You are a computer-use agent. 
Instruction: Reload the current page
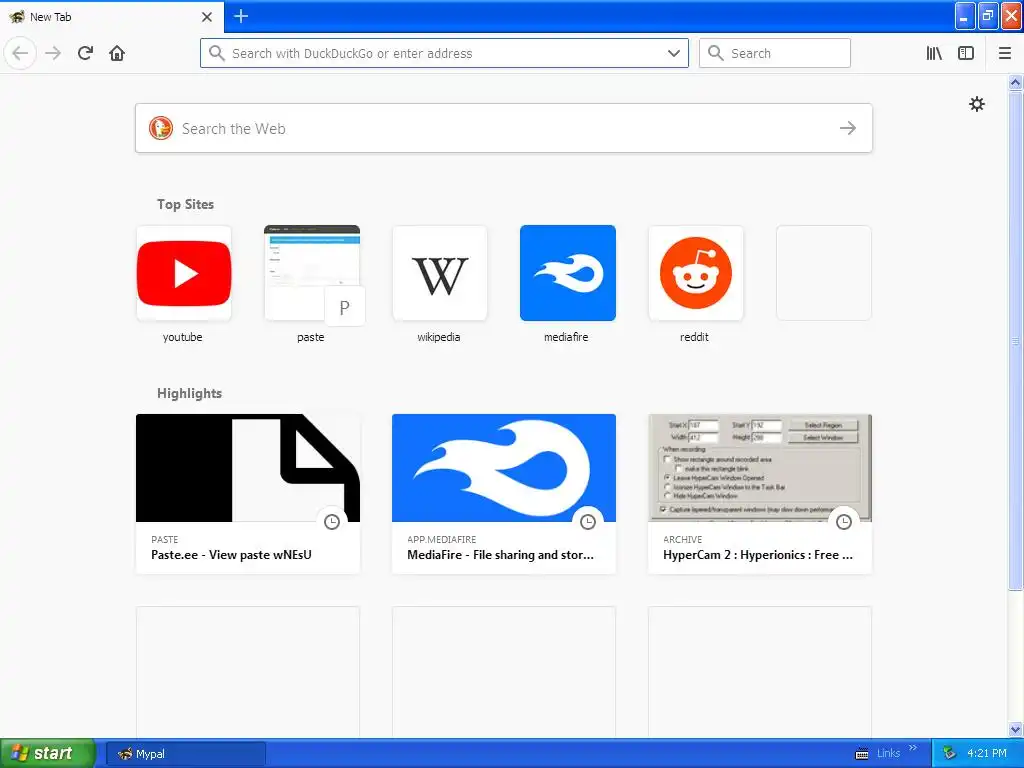pyautogui.click(x=85, y=53)
